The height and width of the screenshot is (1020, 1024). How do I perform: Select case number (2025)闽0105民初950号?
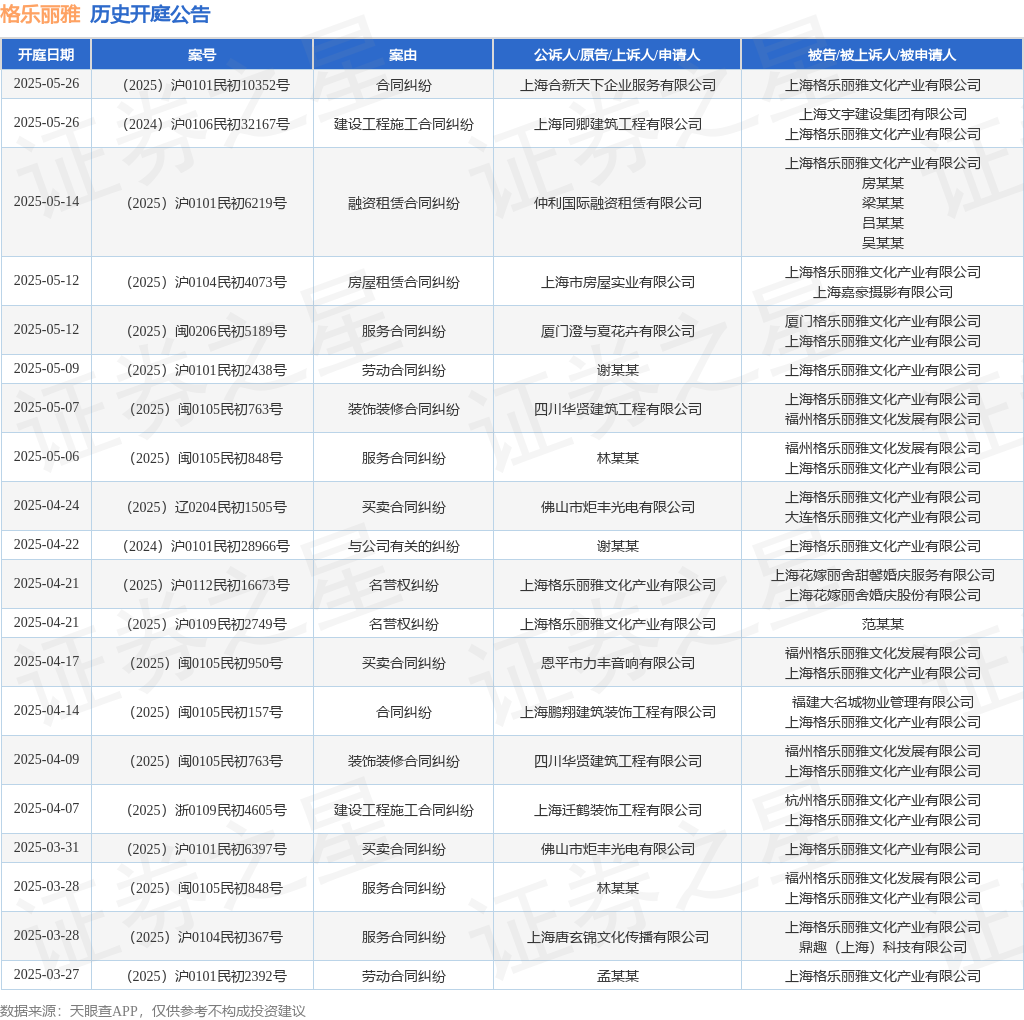[x=206, y=663]
